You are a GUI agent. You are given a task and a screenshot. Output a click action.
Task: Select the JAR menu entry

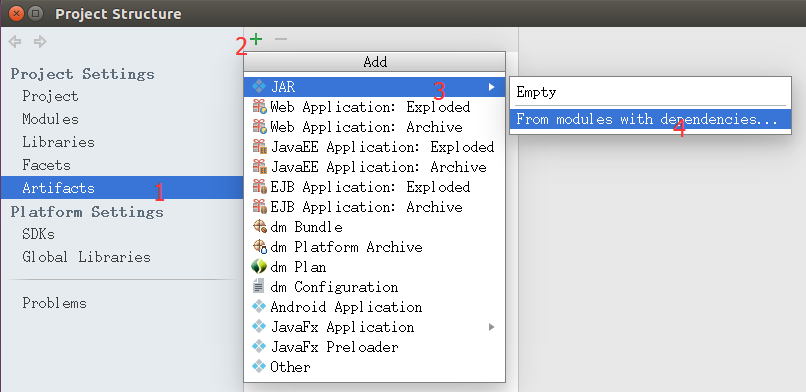click(x=374, y=87)
